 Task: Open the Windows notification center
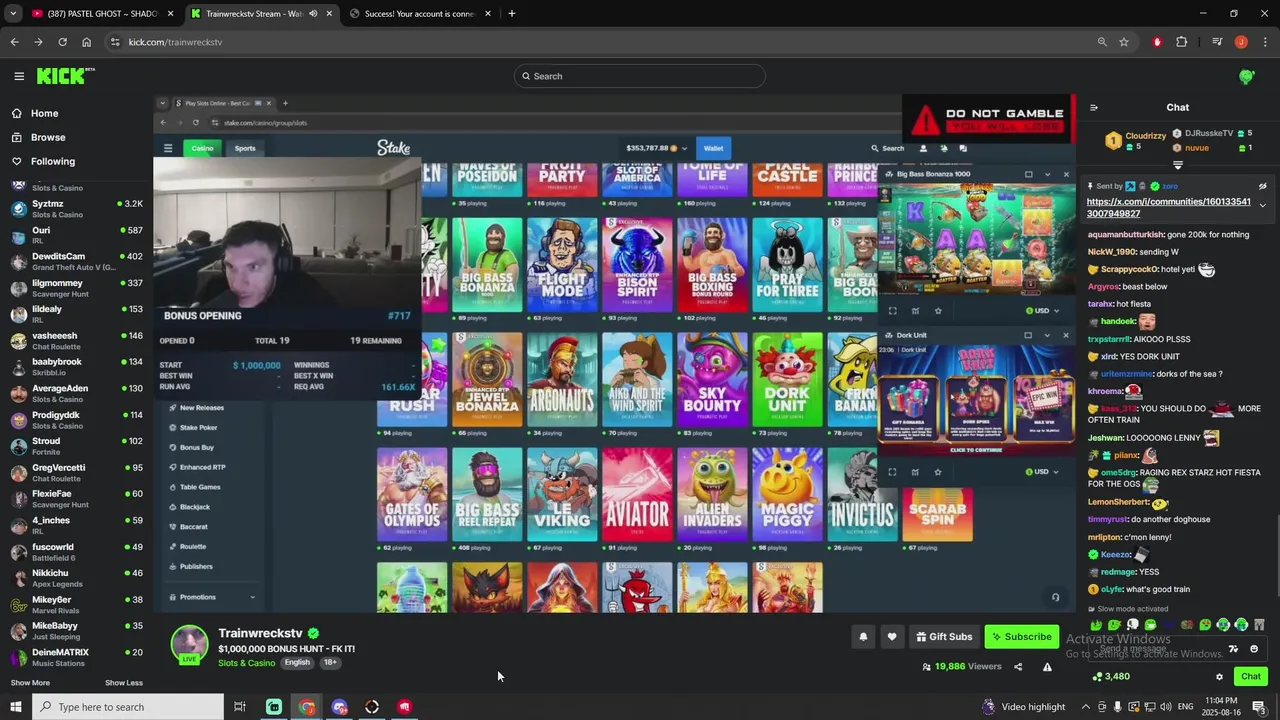tap(1258, 707)
